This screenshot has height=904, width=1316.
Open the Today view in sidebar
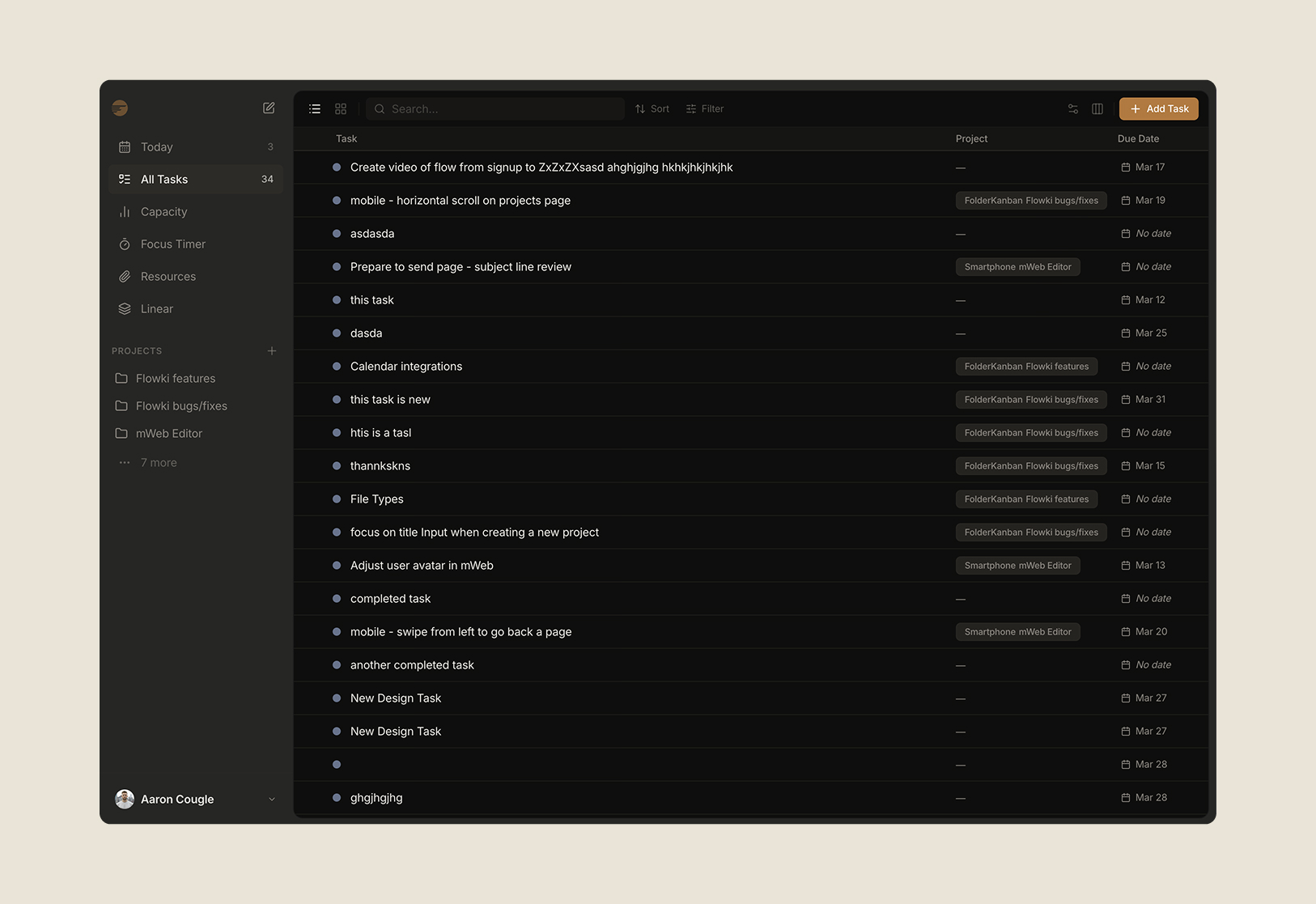click(x=157, y=147)
